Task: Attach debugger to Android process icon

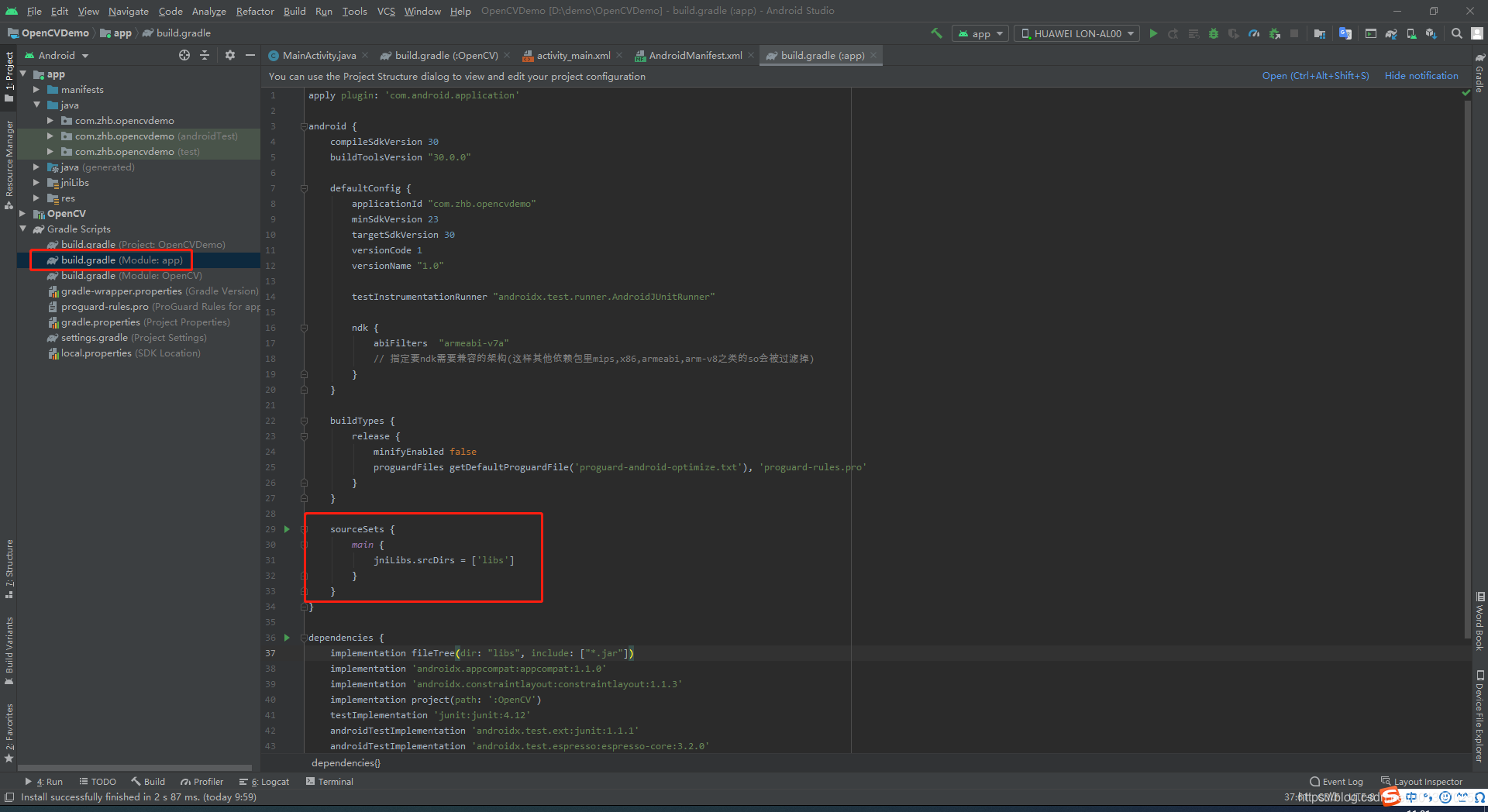Action: tap(1275, 33)
